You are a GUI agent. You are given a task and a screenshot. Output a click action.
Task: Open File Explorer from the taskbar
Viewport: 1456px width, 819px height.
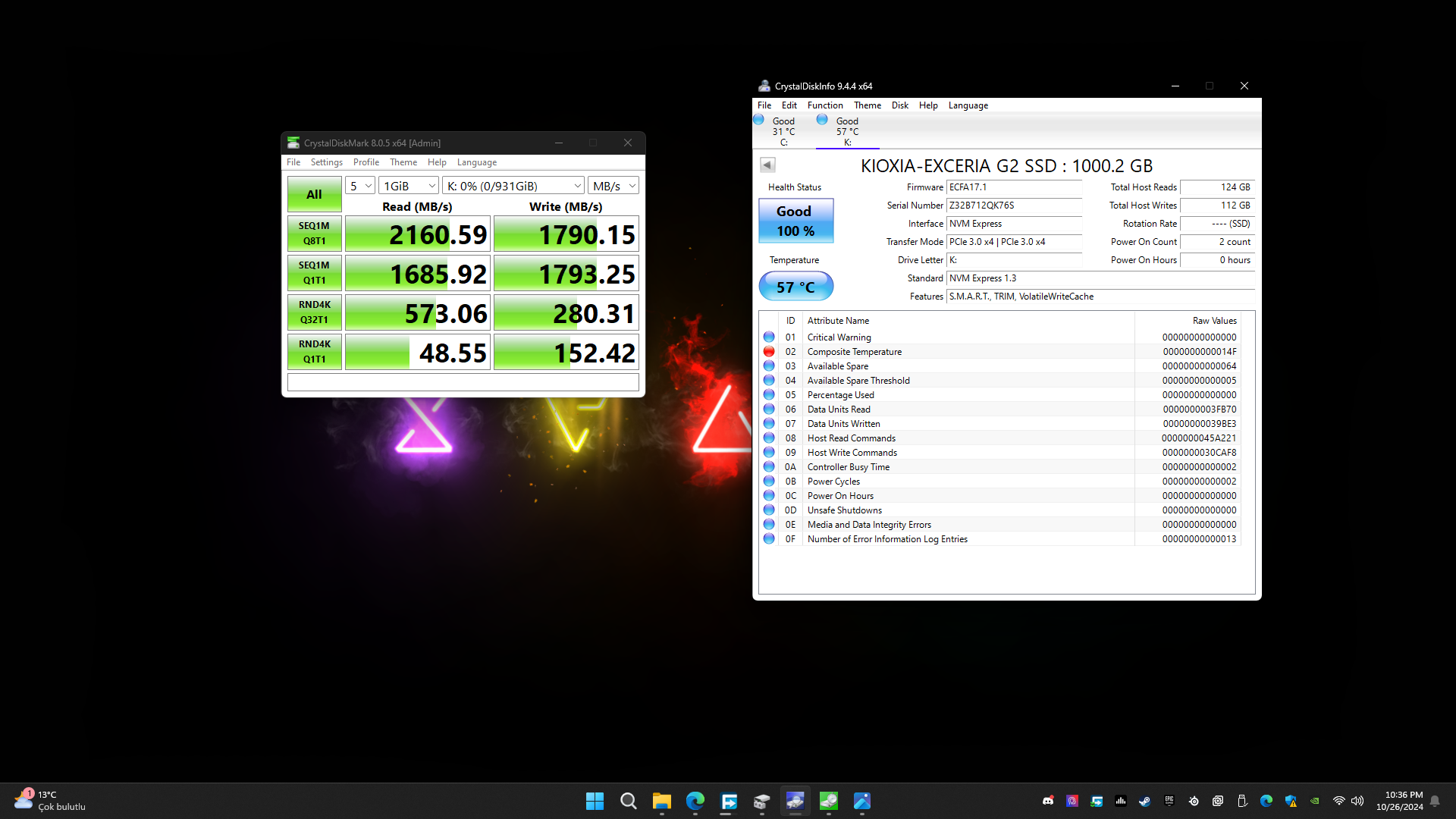(661, 801)
